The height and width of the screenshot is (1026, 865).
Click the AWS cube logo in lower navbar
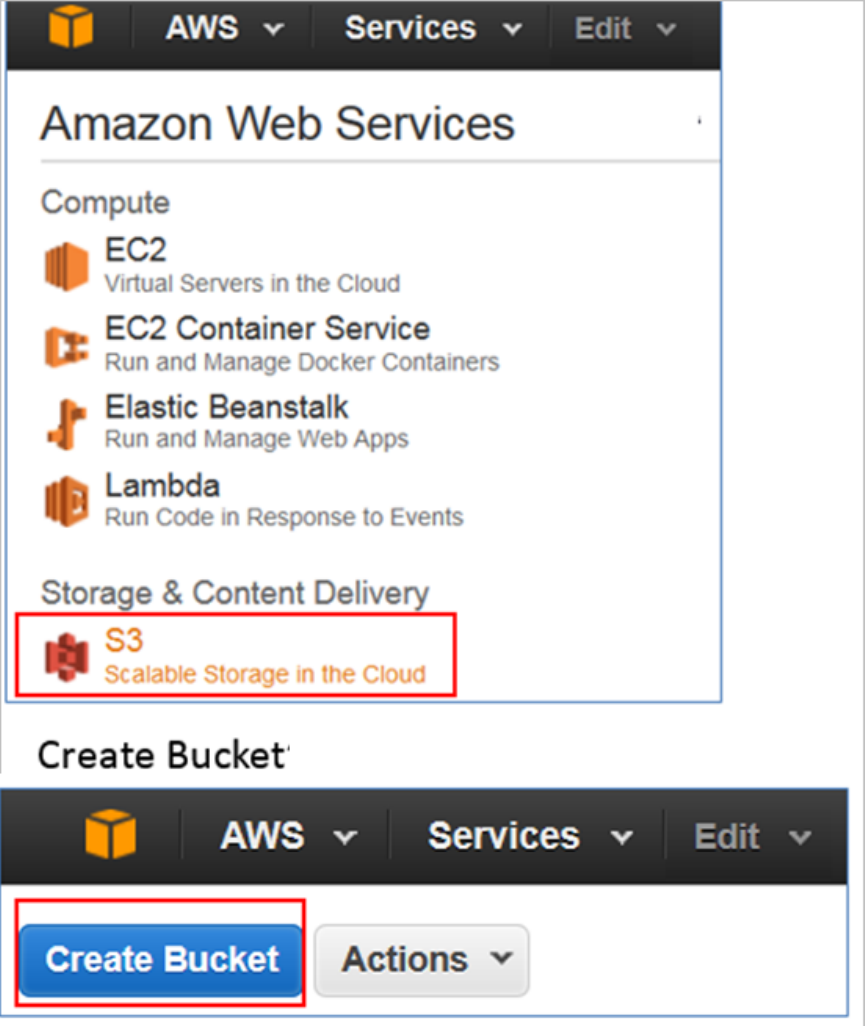[x=110, y=835]
